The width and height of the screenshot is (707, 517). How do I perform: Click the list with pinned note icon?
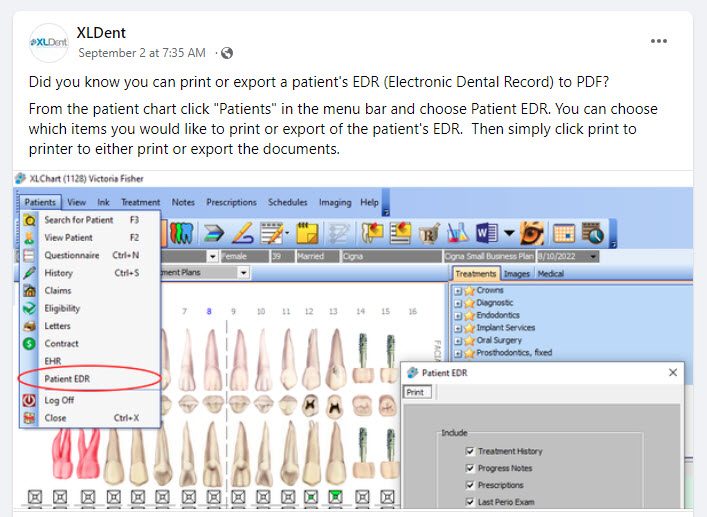(400, 233)
